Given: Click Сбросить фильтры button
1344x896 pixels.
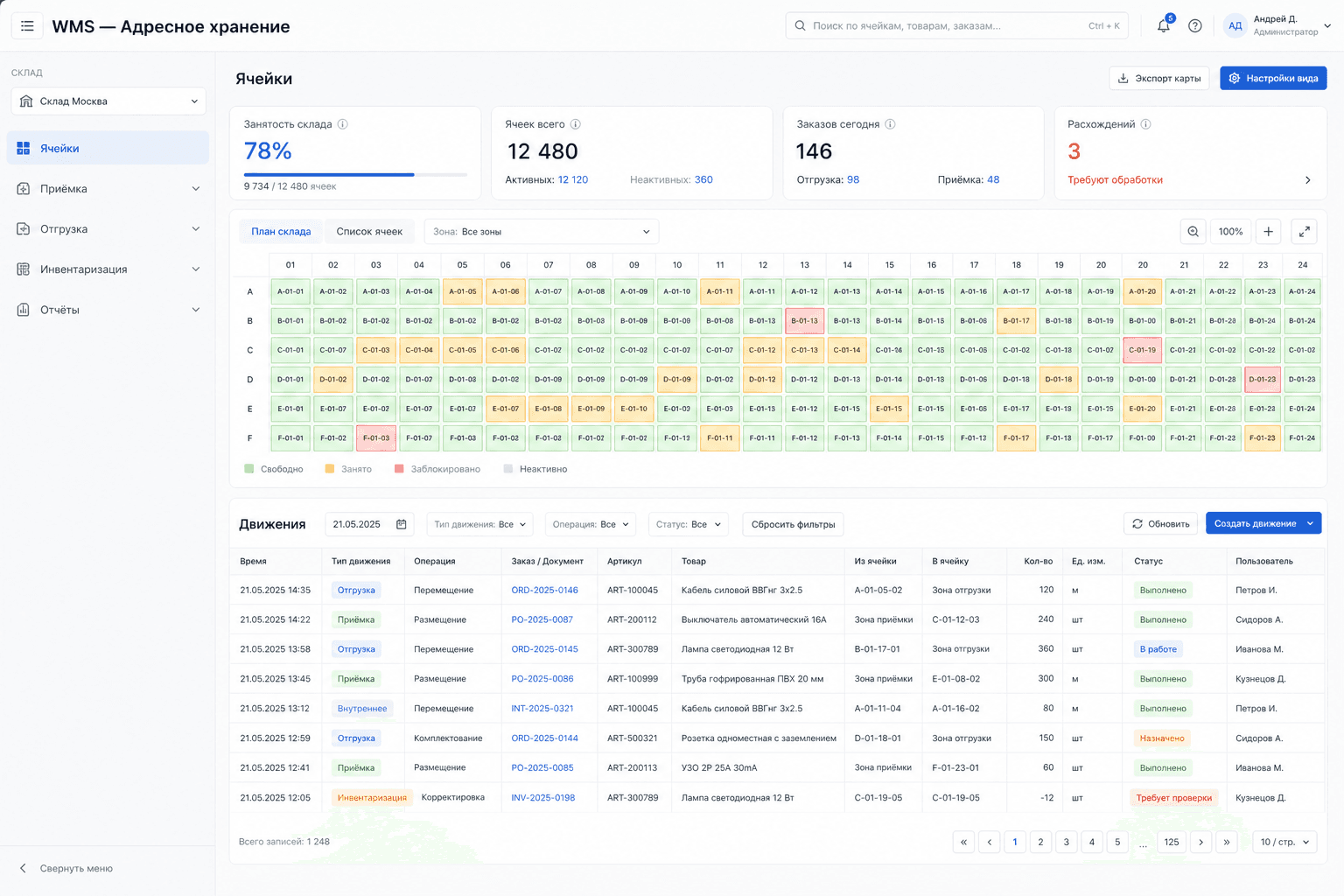Looking at the screenshot, I should coord(793,524).
